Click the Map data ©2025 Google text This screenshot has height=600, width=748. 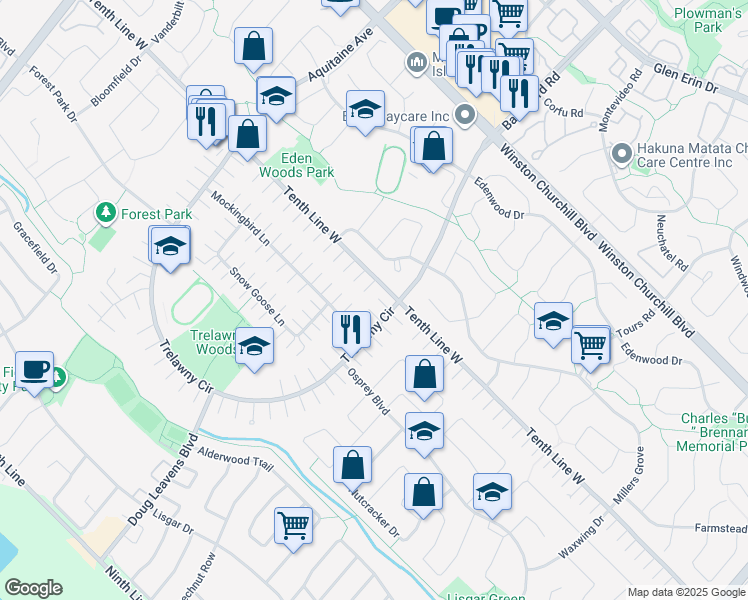coord(686,592)
